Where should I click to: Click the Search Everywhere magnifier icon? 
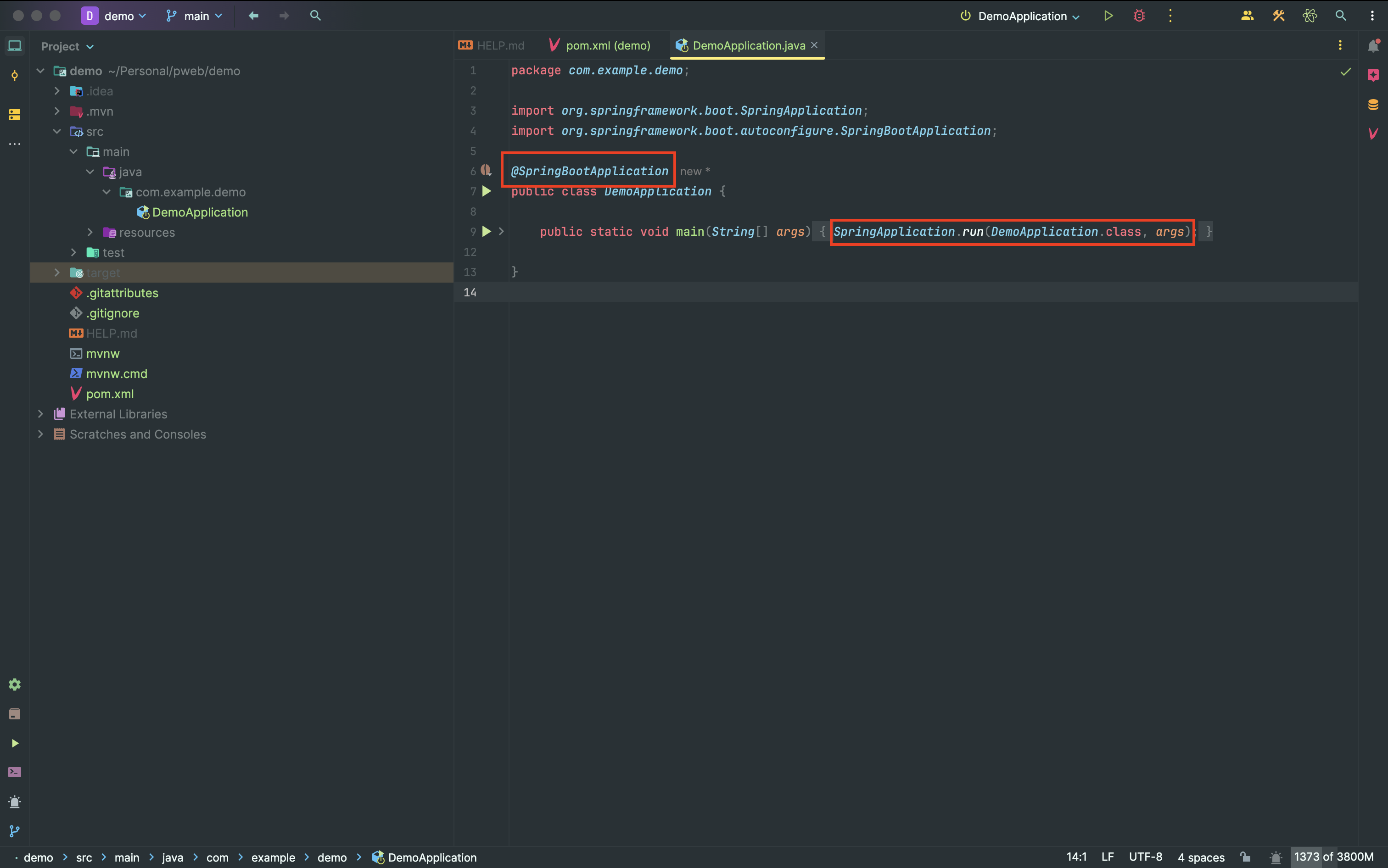(x=1340, y=16)
